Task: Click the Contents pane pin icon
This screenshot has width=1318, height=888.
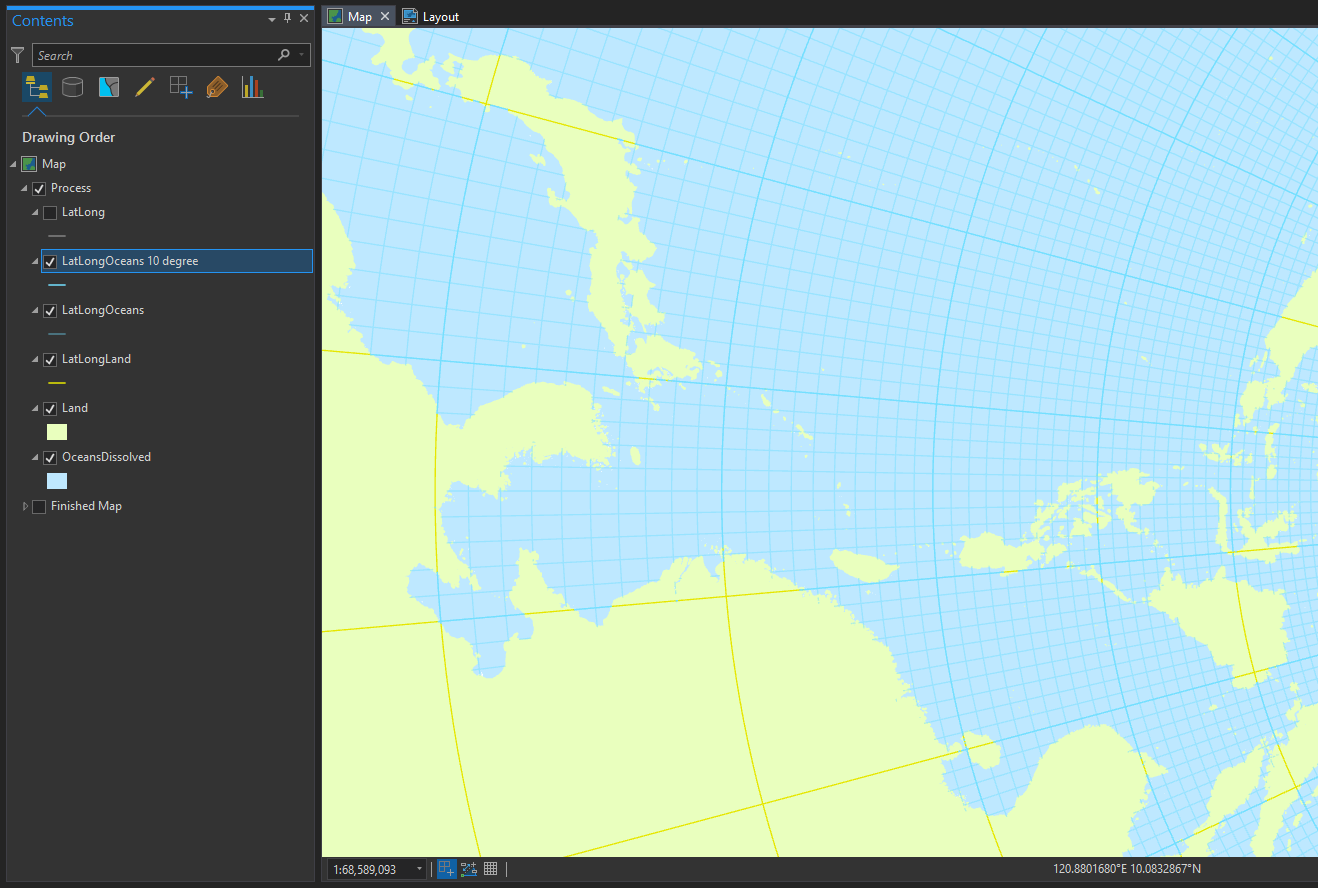Action: click(288, 19)
